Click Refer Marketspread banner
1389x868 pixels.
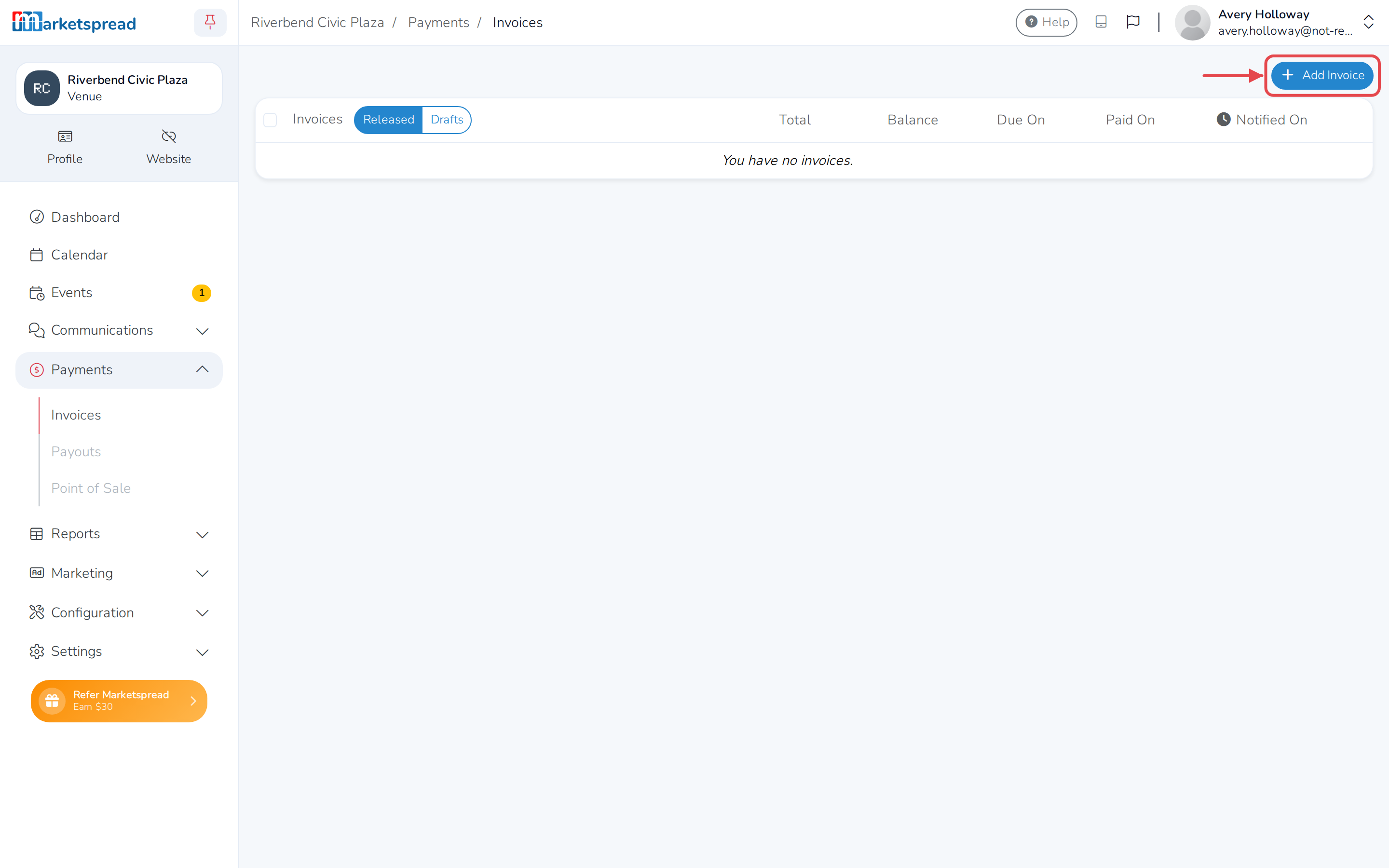coord(119,700)
